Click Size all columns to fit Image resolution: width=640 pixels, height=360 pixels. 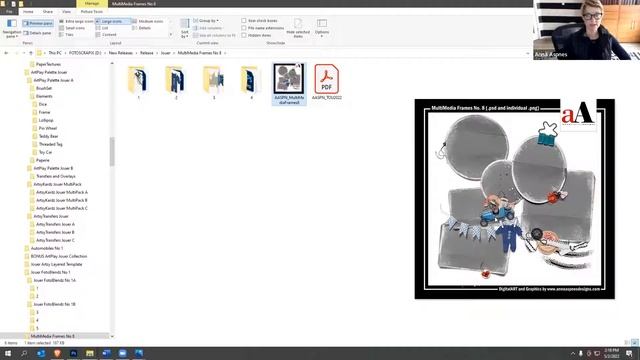click(x=214, y=36)
